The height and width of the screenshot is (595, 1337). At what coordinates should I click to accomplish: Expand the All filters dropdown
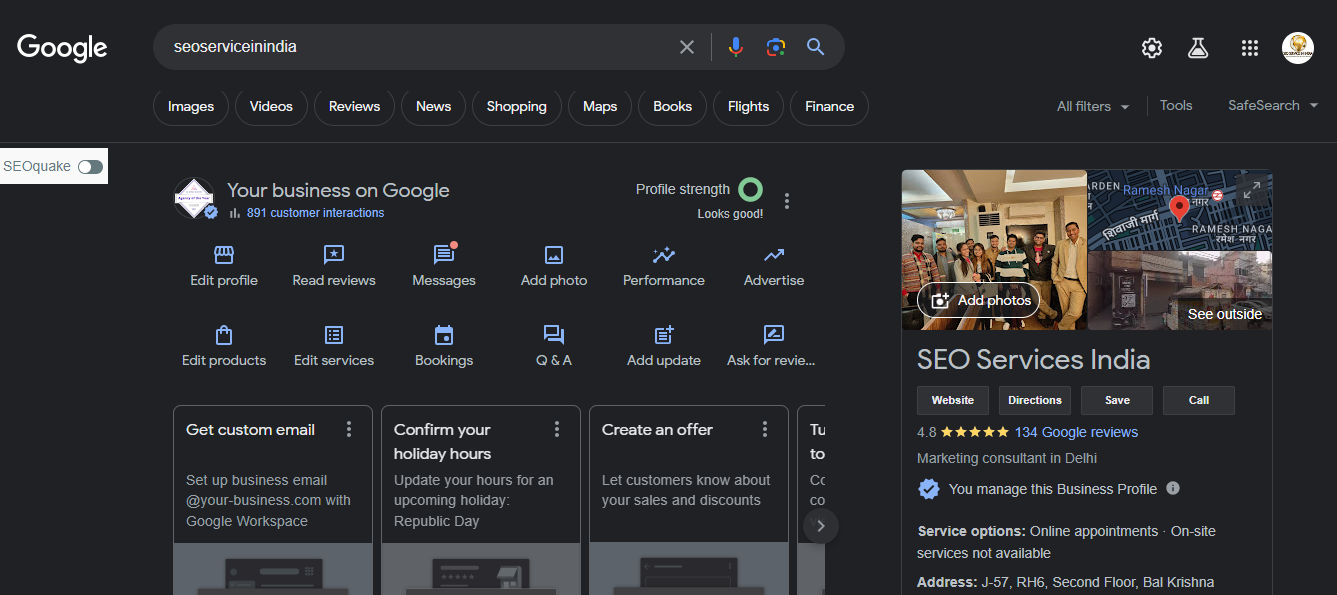tap(1093, 106)
